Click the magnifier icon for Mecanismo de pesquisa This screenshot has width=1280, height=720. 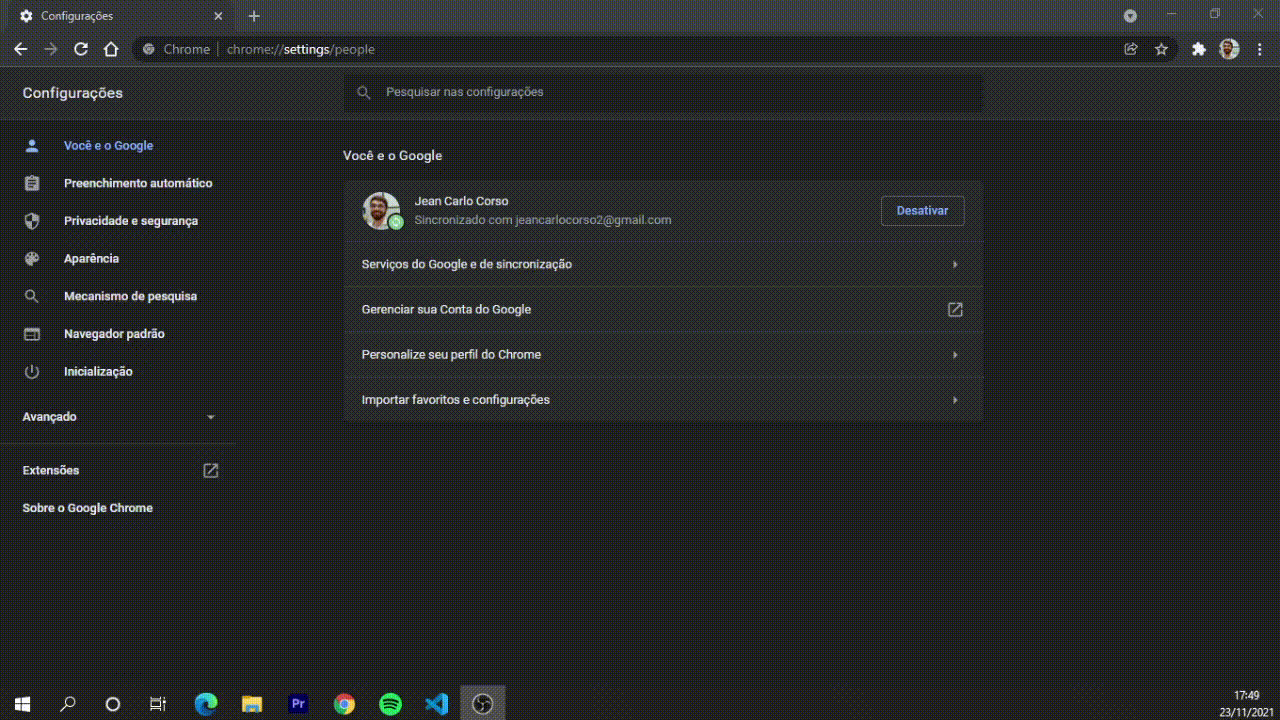click(x=32, y=296)
